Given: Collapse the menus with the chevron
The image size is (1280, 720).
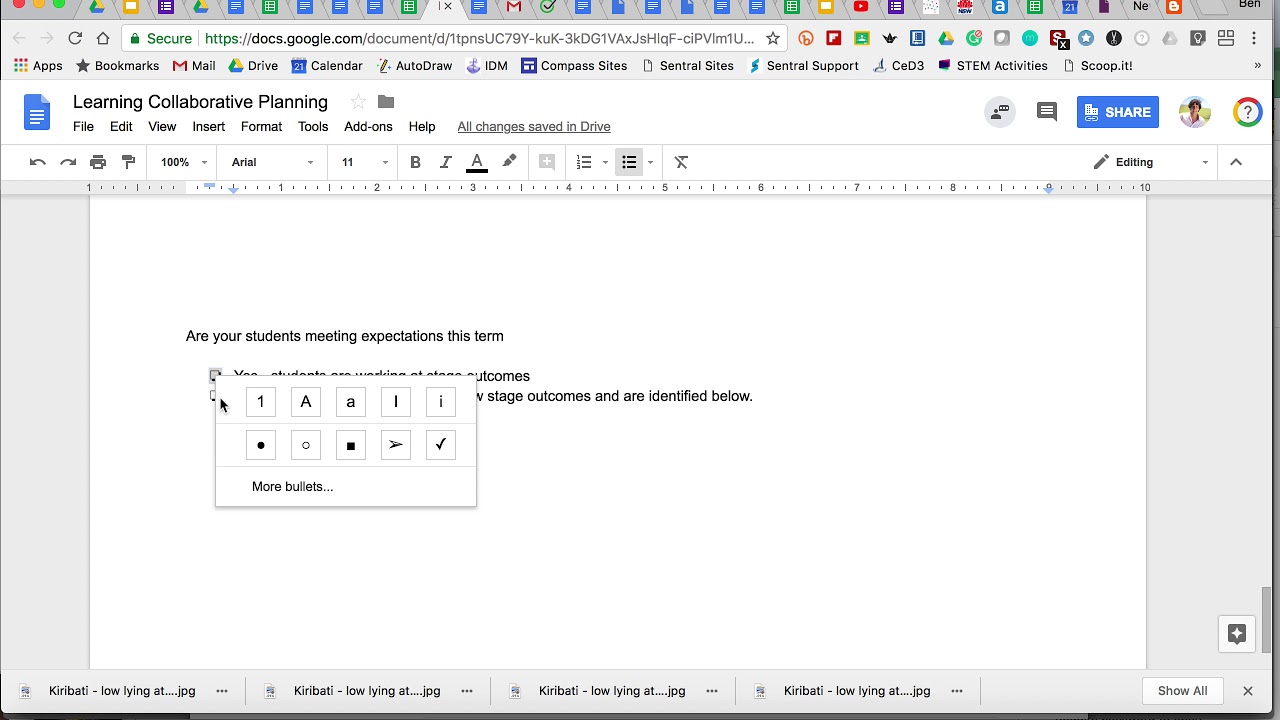Looking at the screenshot, I should pyautogui.click(x=1236, y=162).
